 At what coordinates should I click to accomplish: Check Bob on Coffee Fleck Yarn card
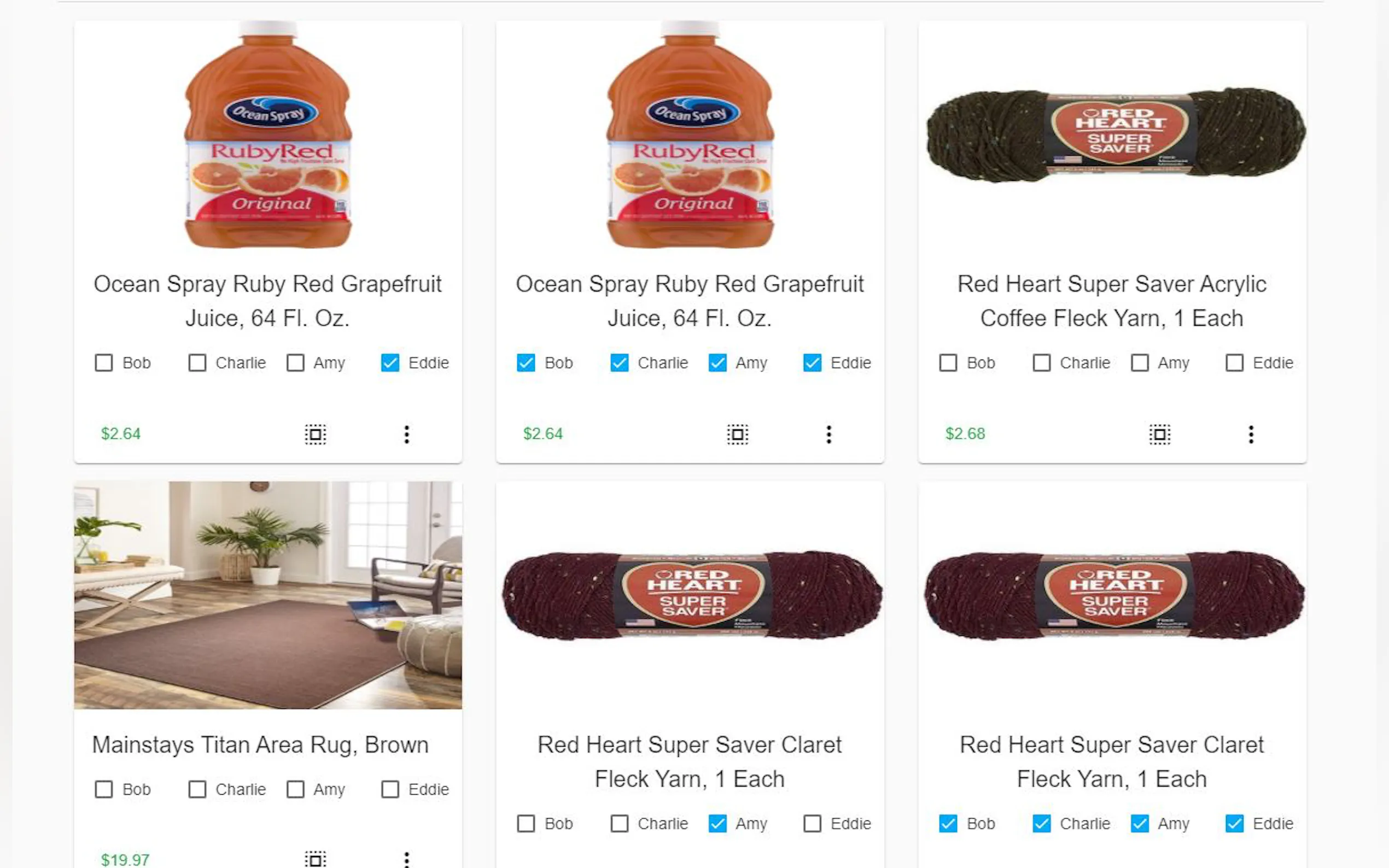[x=948, y=363]
